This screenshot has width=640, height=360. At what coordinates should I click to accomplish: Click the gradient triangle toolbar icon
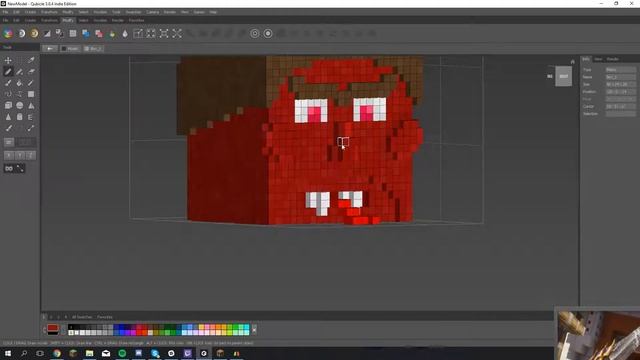click(47, 33)
